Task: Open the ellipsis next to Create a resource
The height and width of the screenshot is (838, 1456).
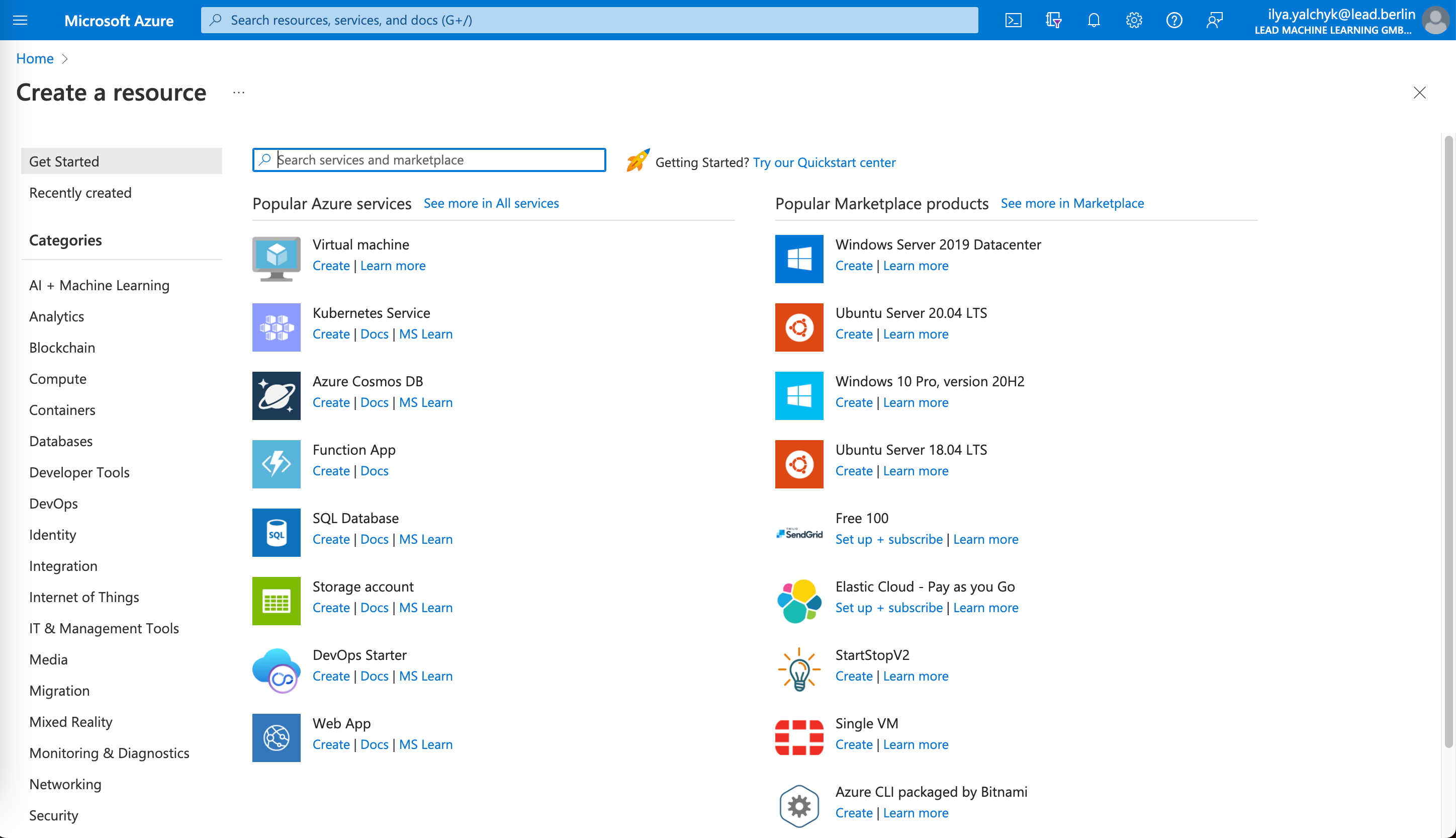Action: [239, 93]
